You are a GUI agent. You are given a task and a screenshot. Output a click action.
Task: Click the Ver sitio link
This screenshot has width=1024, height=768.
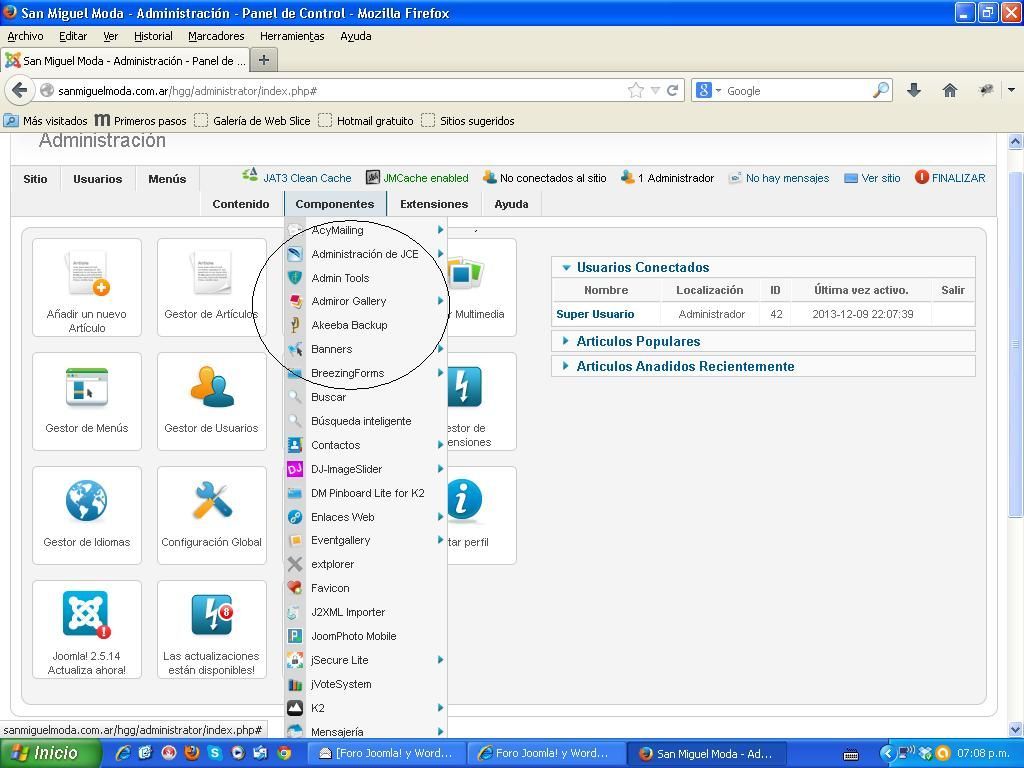pyautogui.click(x=881, y=178)
